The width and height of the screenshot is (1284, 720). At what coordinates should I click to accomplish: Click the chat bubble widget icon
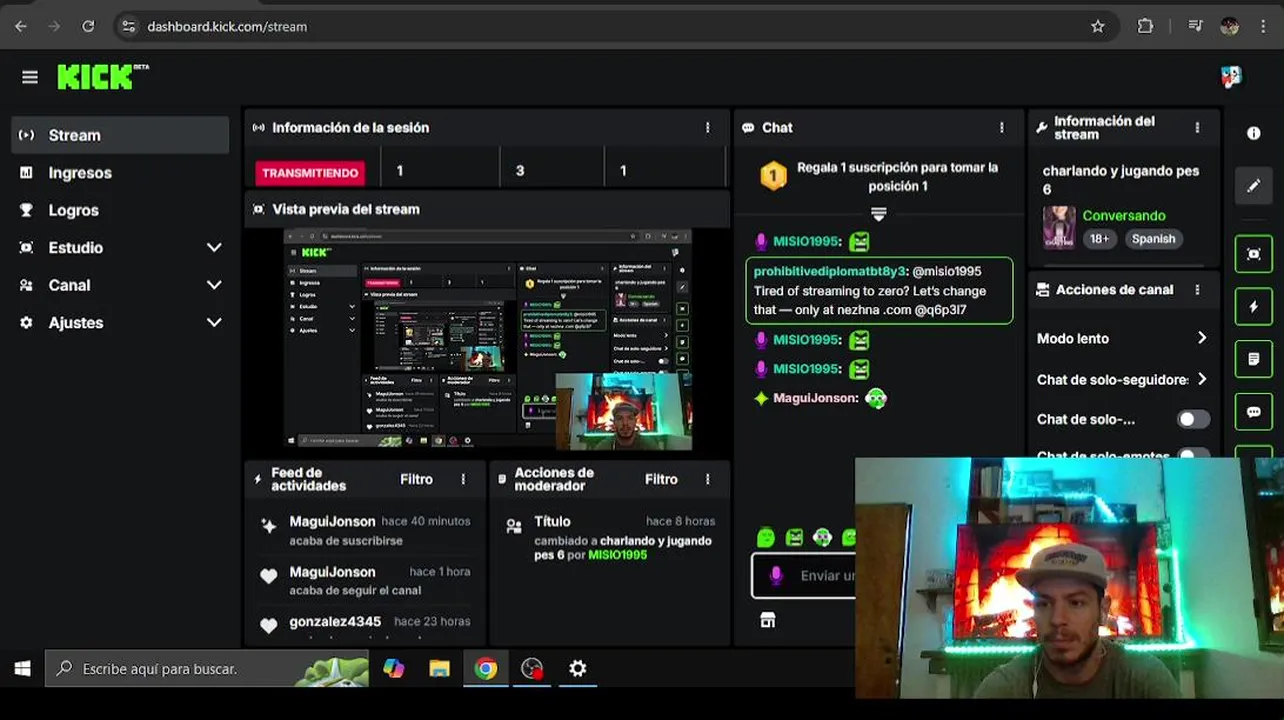[x=1254, y=412]
